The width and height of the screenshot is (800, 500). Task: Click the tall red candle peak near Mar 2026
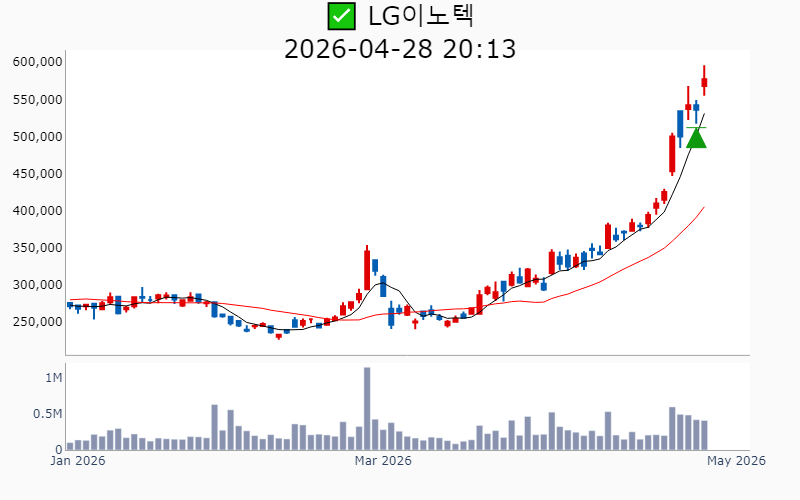coord(367,268)
